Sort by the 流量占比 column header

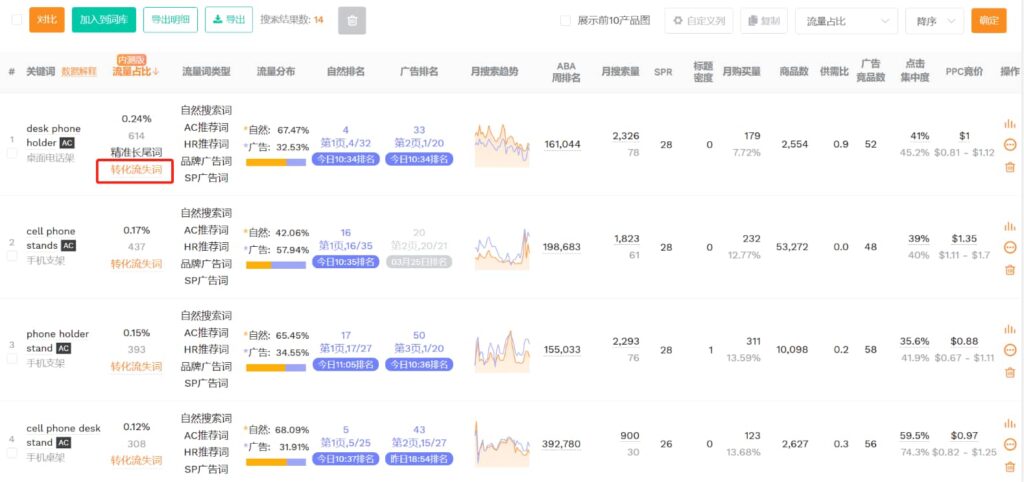pyautogui.click(x=132, y=71)
